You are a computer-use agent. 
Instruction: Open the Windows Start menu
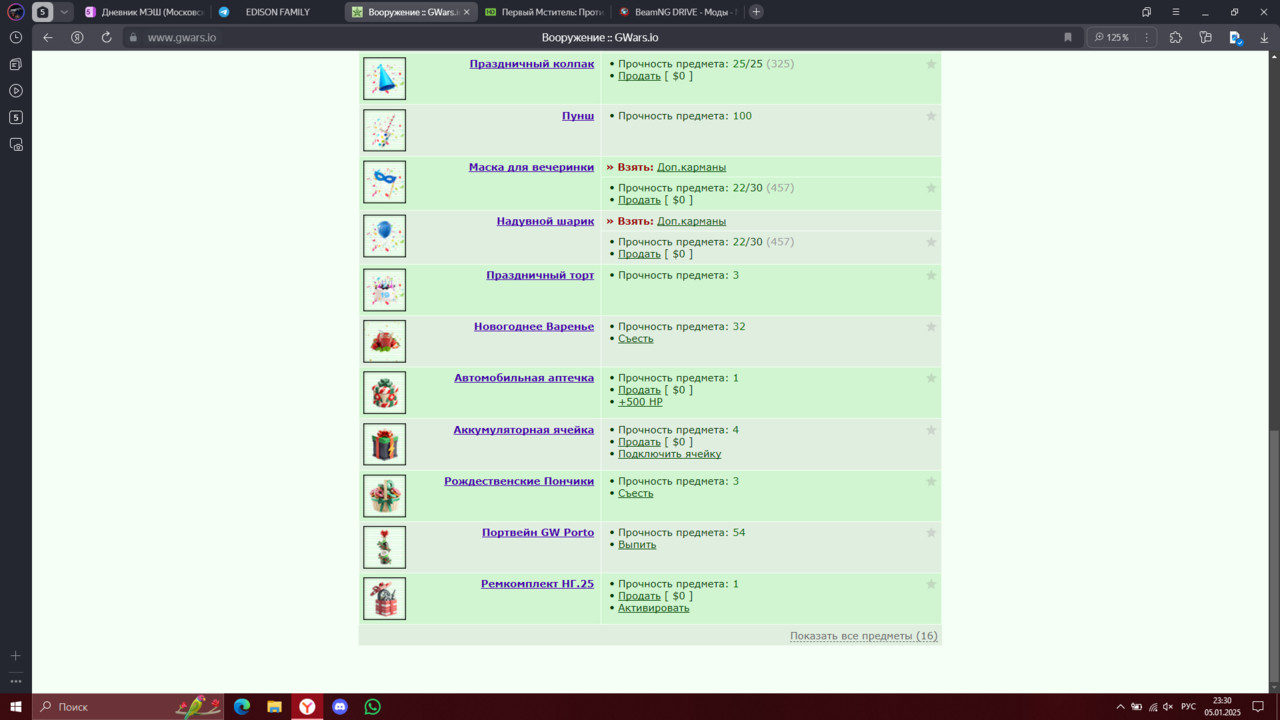pos(16,707)
